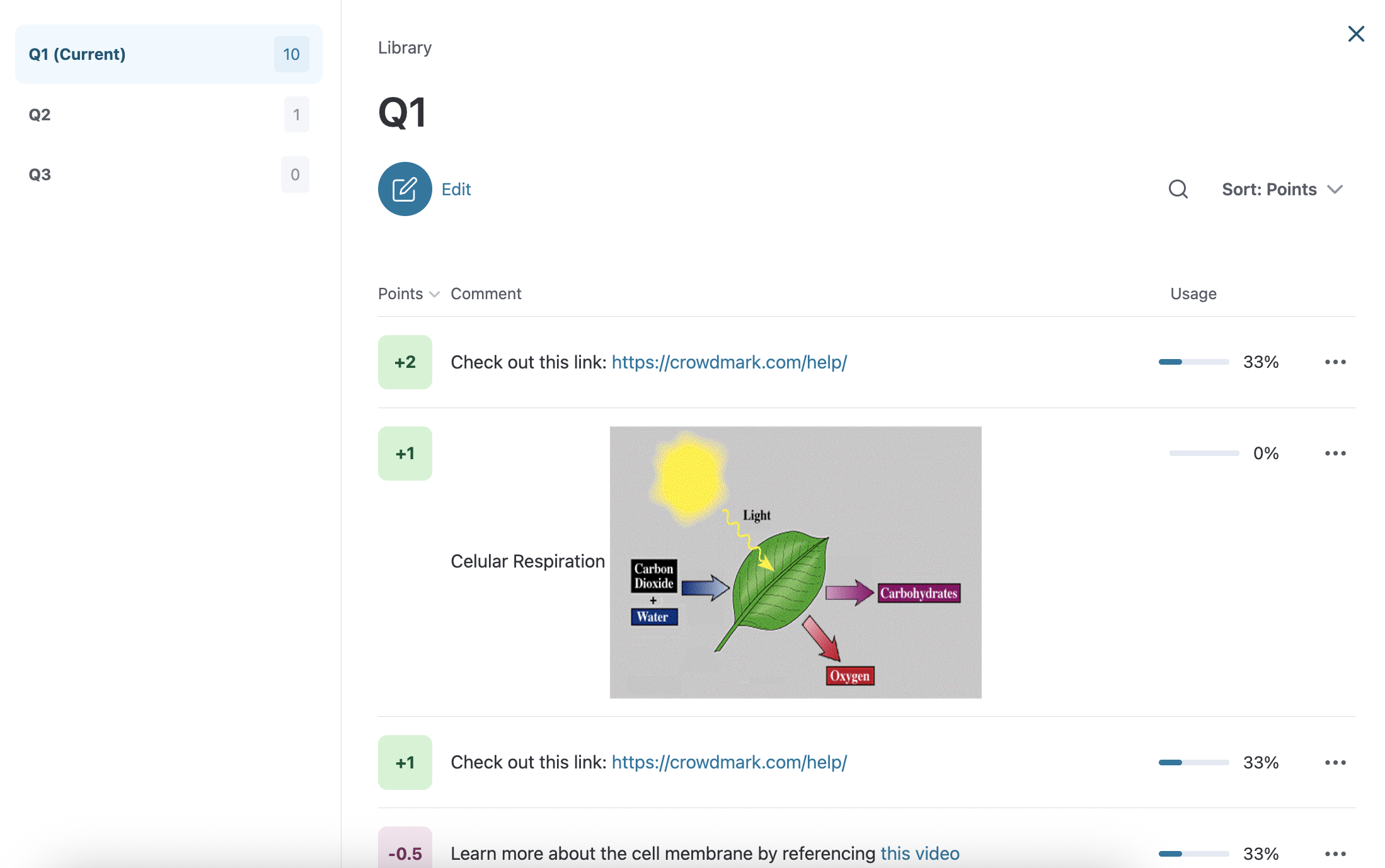Click the search magnifier icon
Image resolution: width=1385 pixels, height=868 pixels.
[1178, 189]
